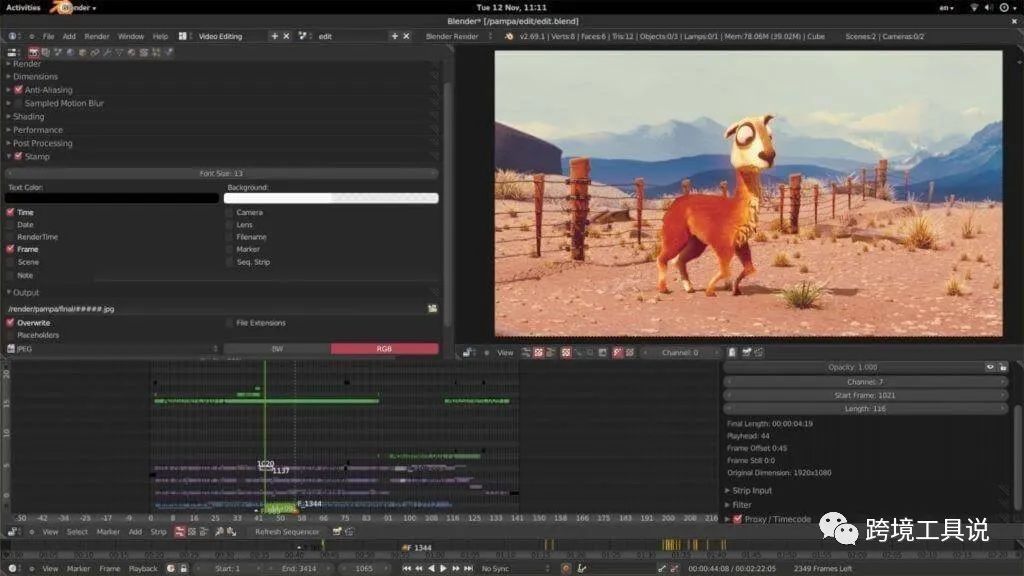The image size is (1024, 576).
Task: Delete the Video Editing screen layout
Action: [287, 36]
